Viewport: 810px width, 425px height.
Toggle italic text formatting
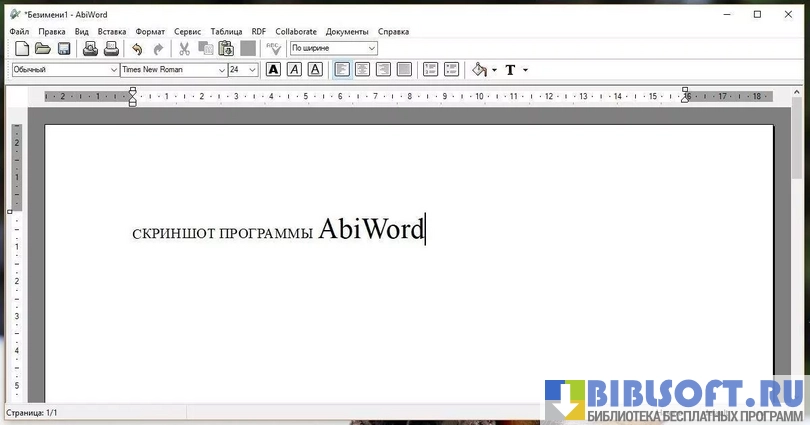tap(294, 70)
